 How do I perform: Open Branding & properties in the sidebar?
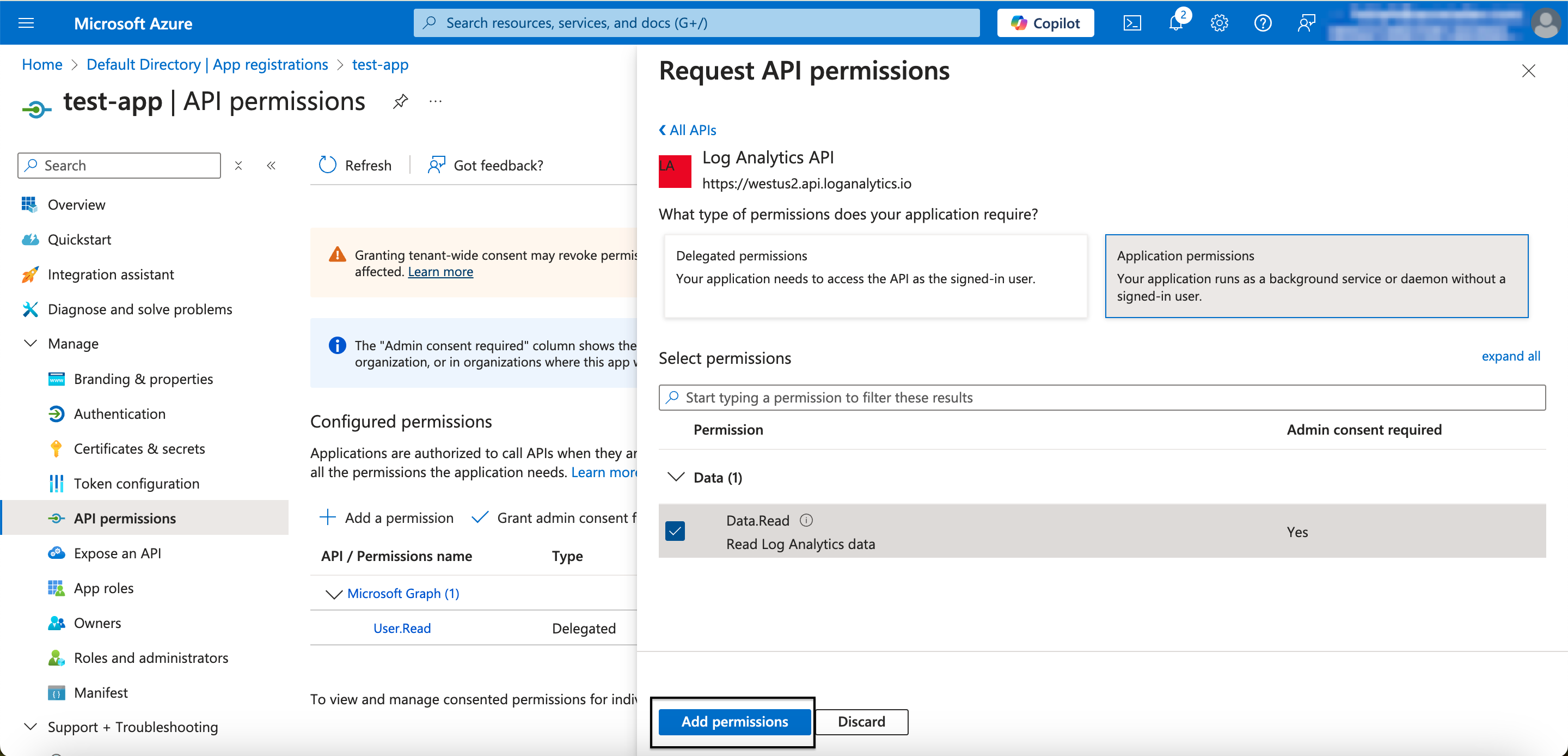[x=143, y=379]
